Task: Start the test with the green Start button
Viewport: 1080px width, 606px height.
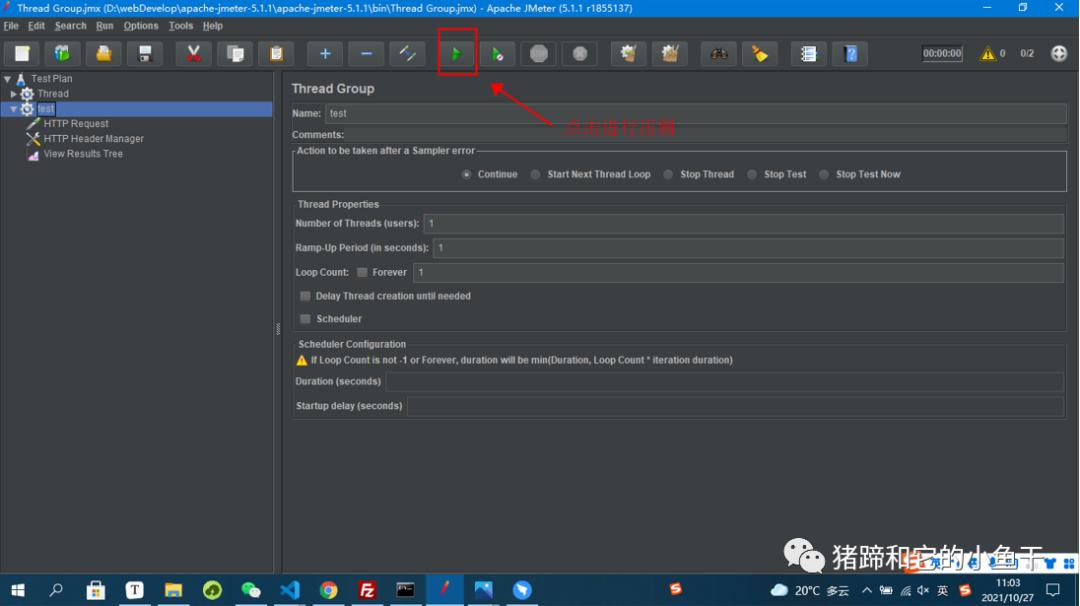Action: [x=456, y=53]
